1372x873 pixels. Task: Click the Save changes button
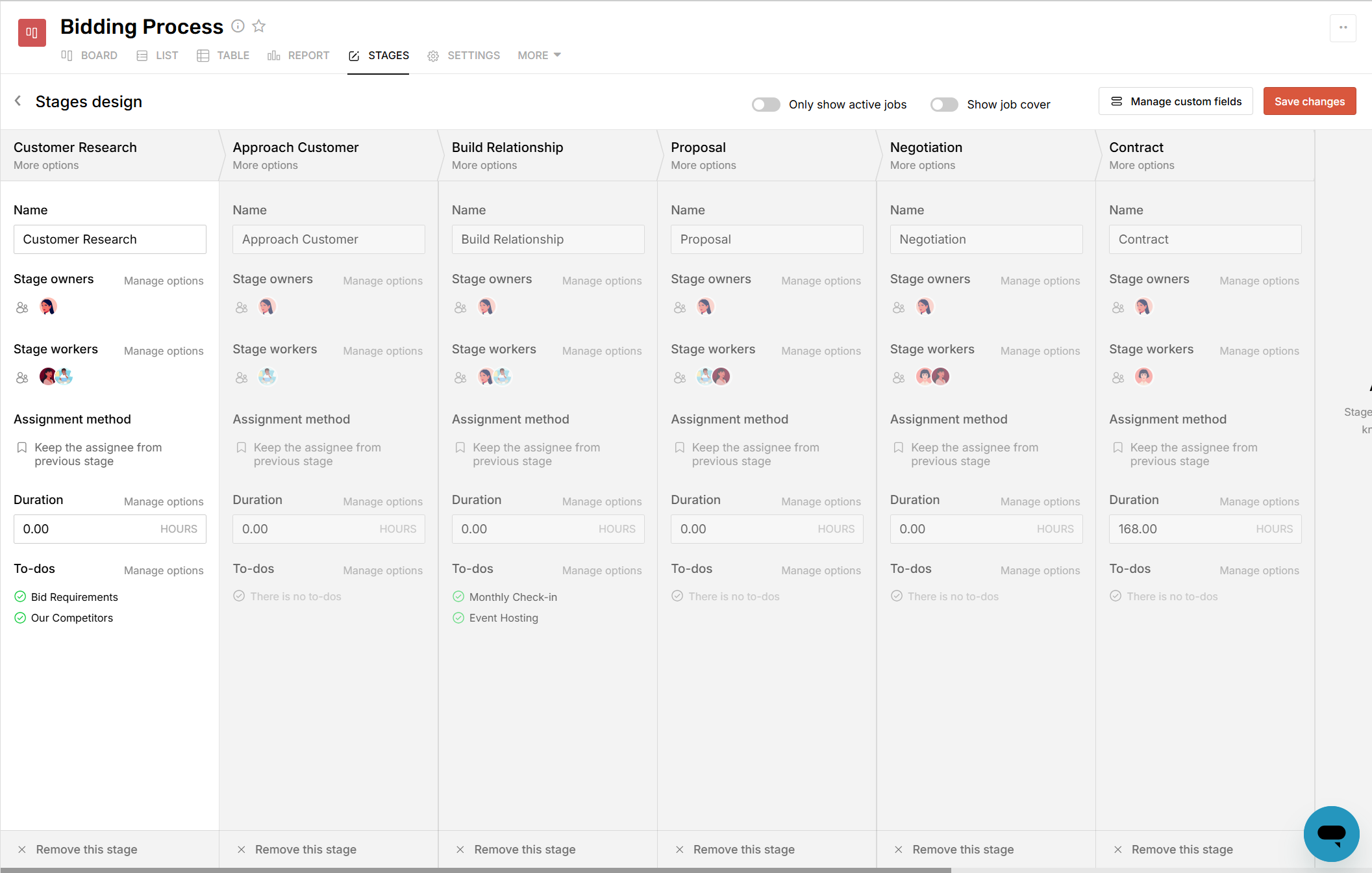point(1309,101)
